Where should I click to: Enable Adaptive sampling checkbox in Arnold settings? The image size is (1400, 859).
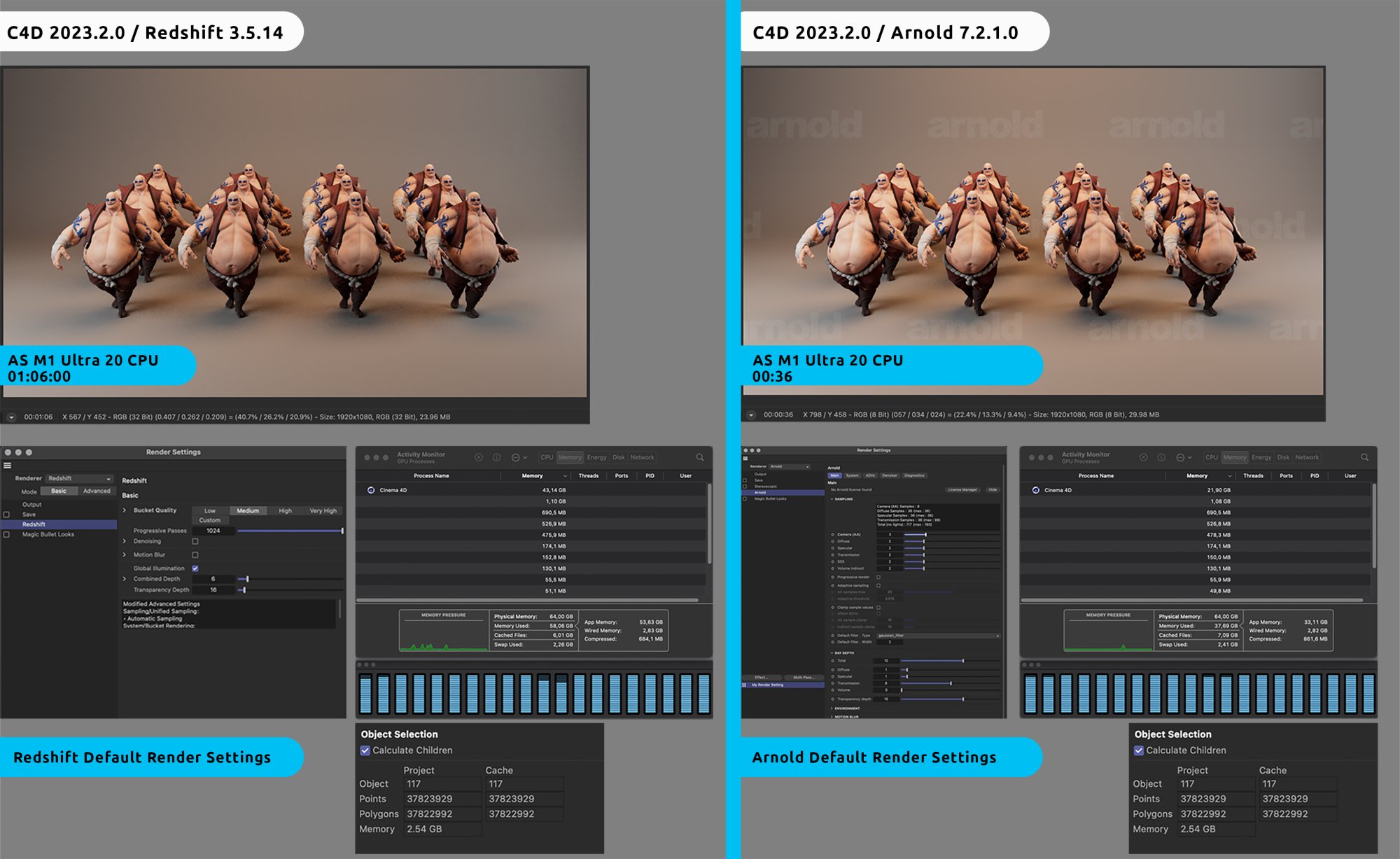(878, 585)
